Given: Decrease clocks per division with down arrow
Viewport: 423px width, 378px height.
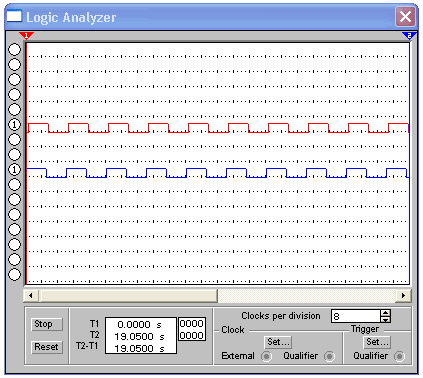Looking at the screenshot, I should pyautogui.click(x=386, y=319).
